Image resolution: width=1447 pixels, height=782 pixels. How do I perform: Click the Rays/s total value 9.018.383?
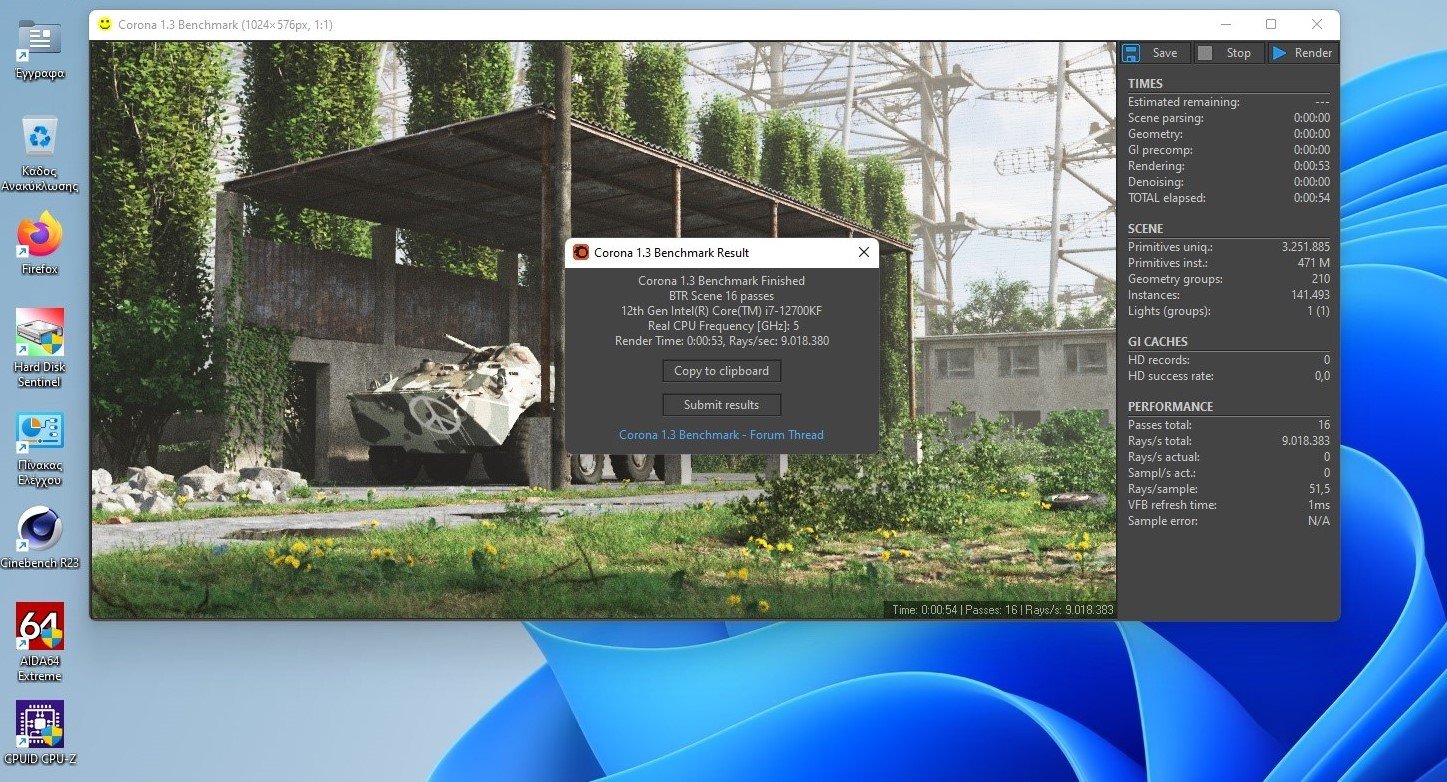[1306, 441]
